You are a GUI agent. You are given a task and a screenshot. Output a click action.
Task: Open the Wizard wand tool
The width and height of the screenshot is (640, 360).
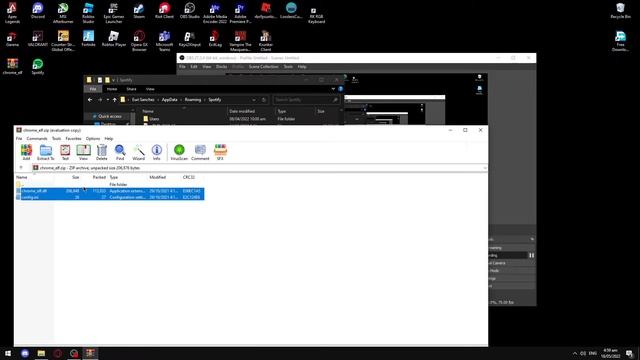[138, 152]
